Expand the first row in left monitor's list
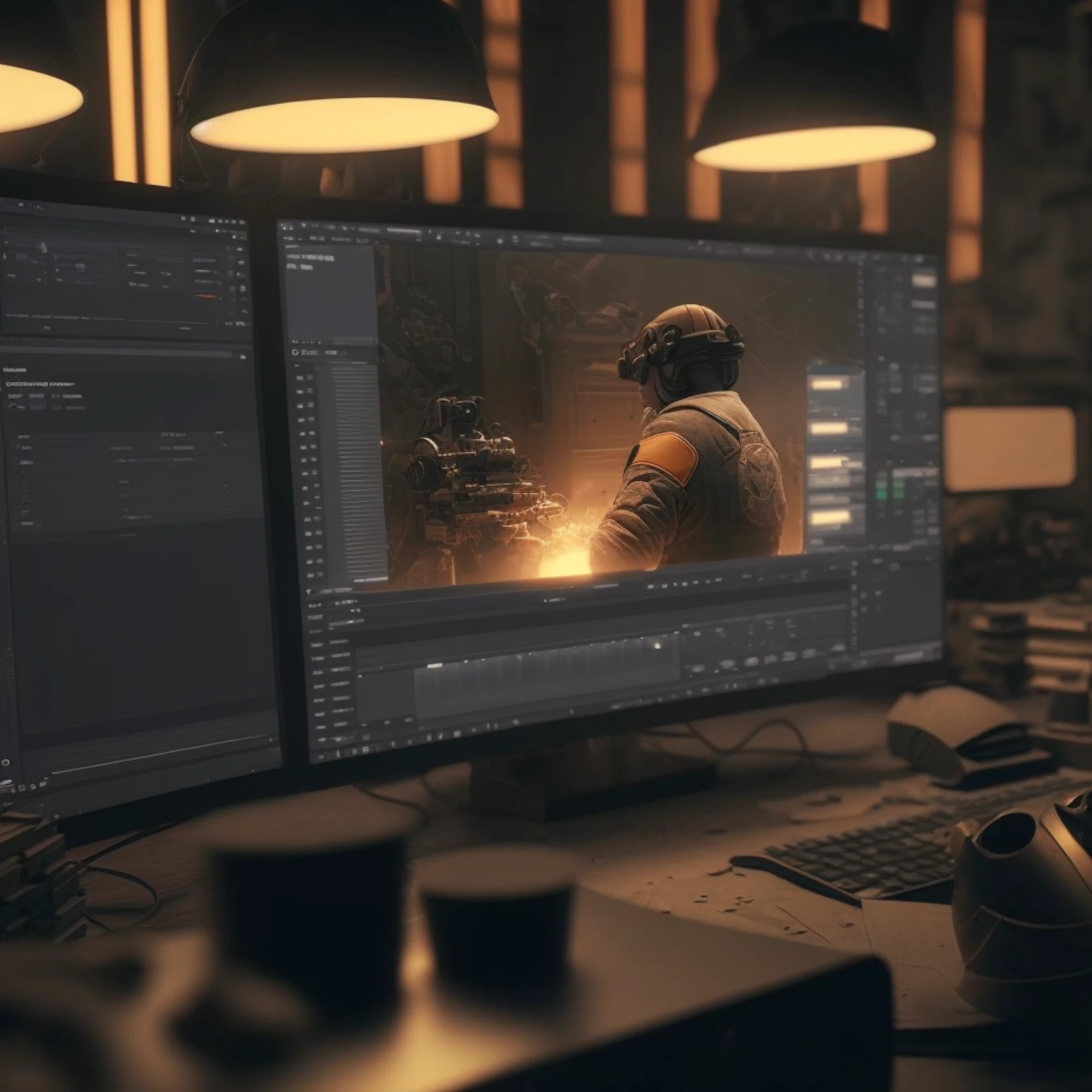 point(19,447)
